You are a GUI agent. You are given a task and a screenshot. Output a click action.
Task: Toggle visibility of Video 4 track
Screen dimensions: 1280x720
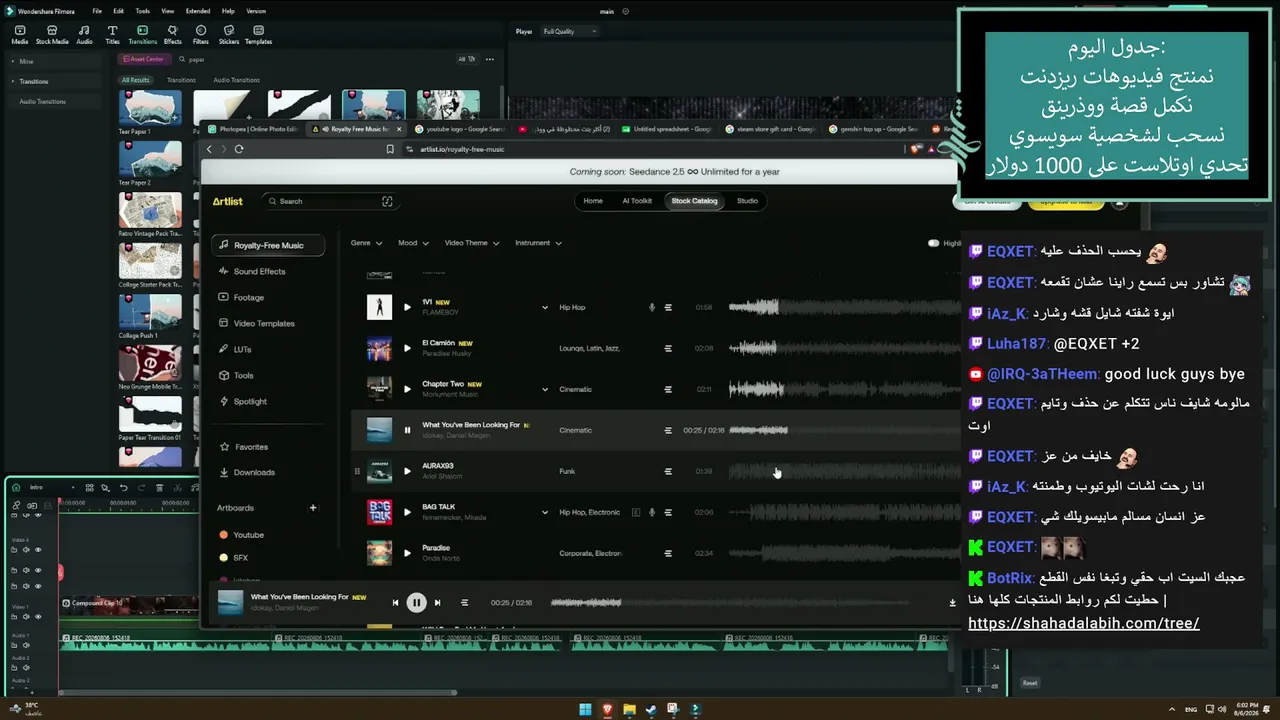[x=38, y=549]
